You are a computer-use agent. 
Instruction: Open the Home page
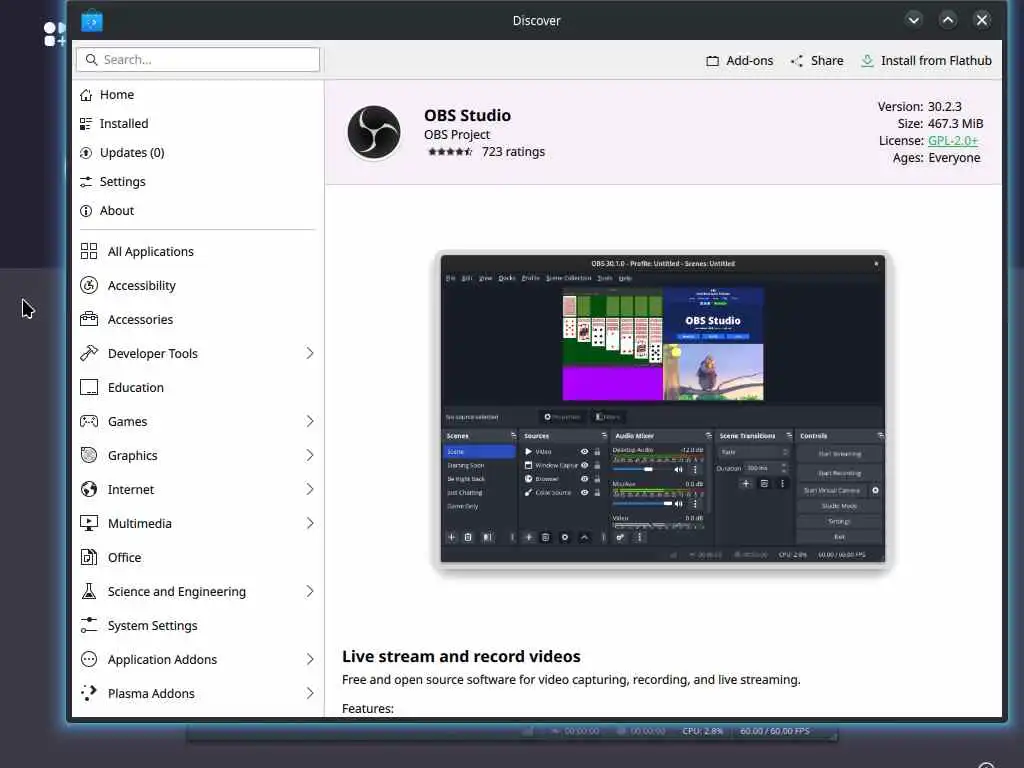click(x=198, y=95)
